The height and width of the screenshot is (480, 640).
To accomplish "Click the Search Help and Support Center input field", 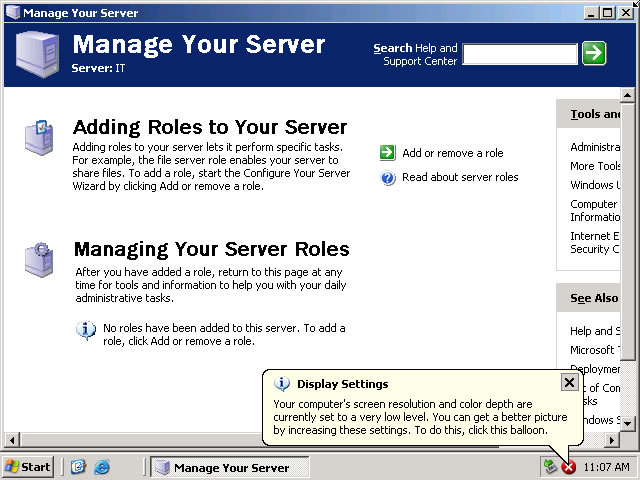I will point(520,54).
